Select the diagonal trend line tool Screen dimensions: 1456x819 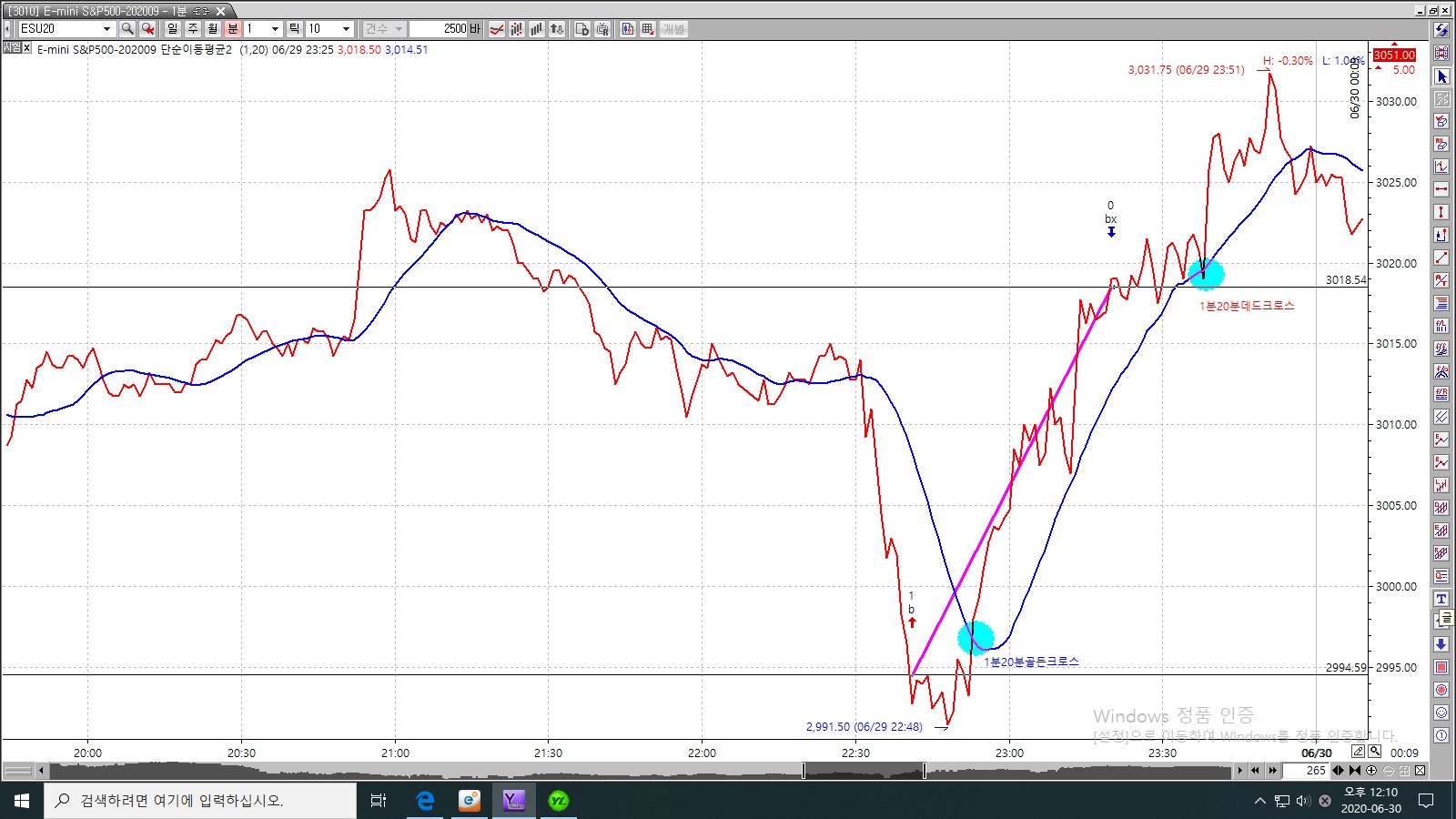(1441, 258)
